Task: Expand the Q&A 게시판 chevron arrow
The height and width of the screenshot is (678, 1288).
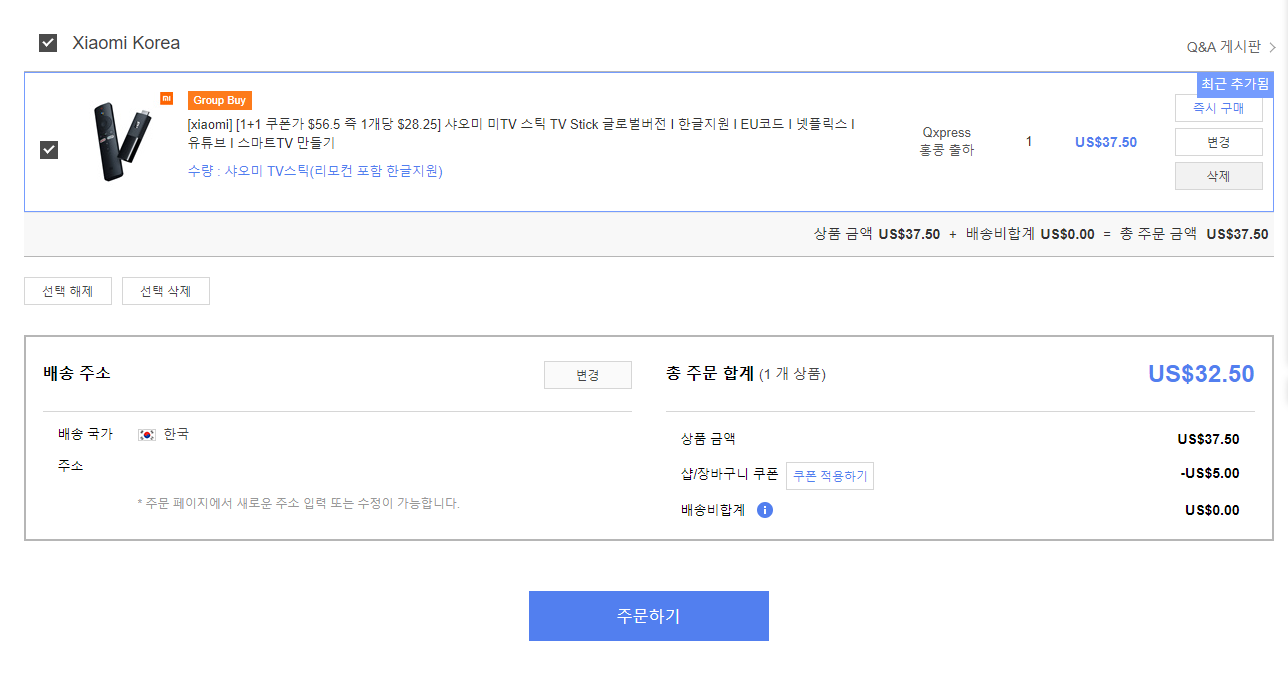Action: 1272,47
